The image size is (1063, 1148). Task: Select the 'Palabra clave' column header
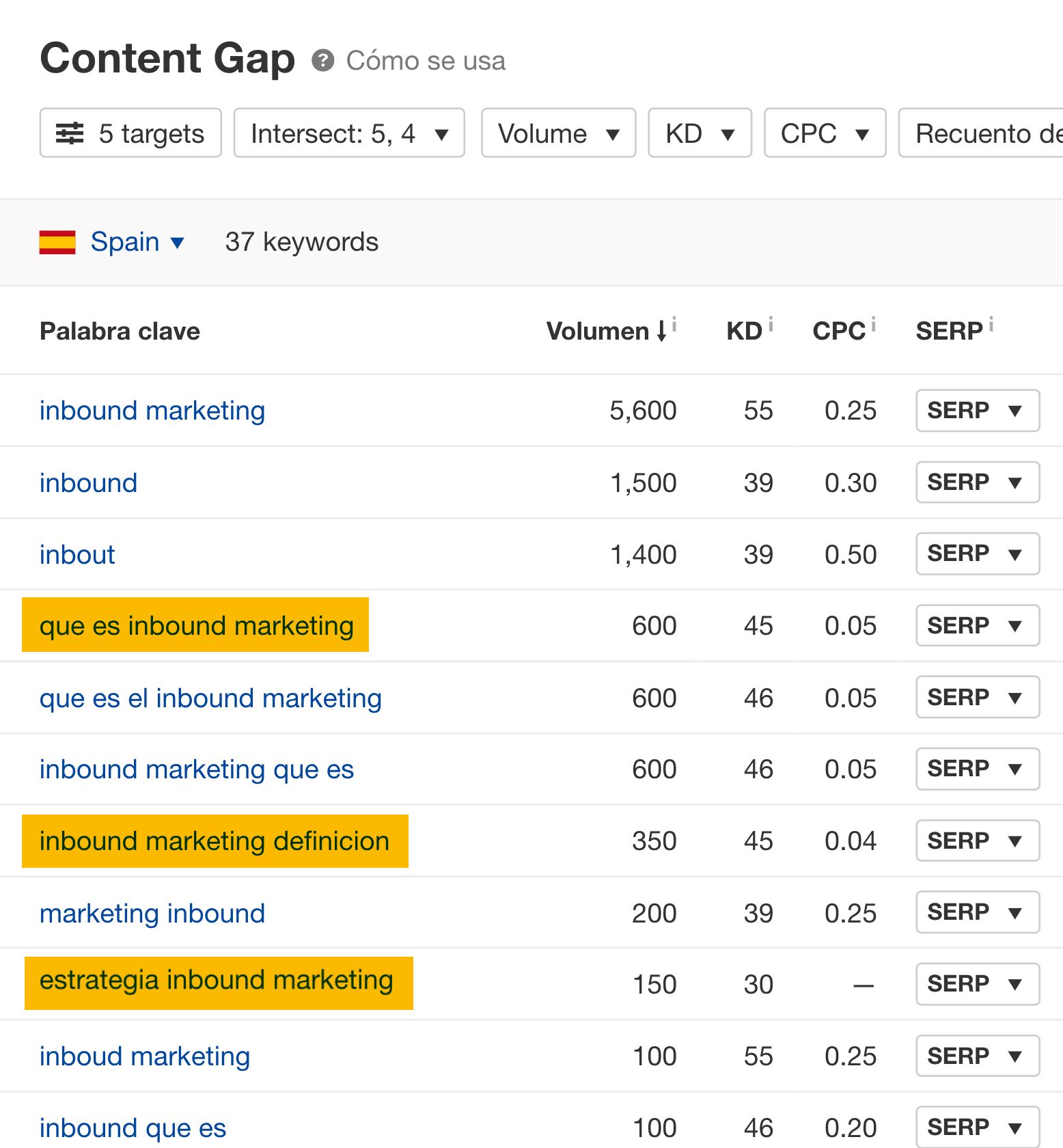tap(120, 331)
